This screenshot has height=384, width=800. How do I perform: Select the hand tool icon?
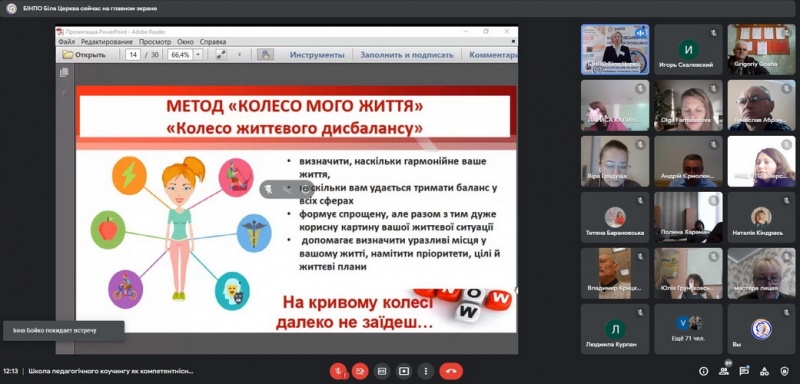(265, 55)
